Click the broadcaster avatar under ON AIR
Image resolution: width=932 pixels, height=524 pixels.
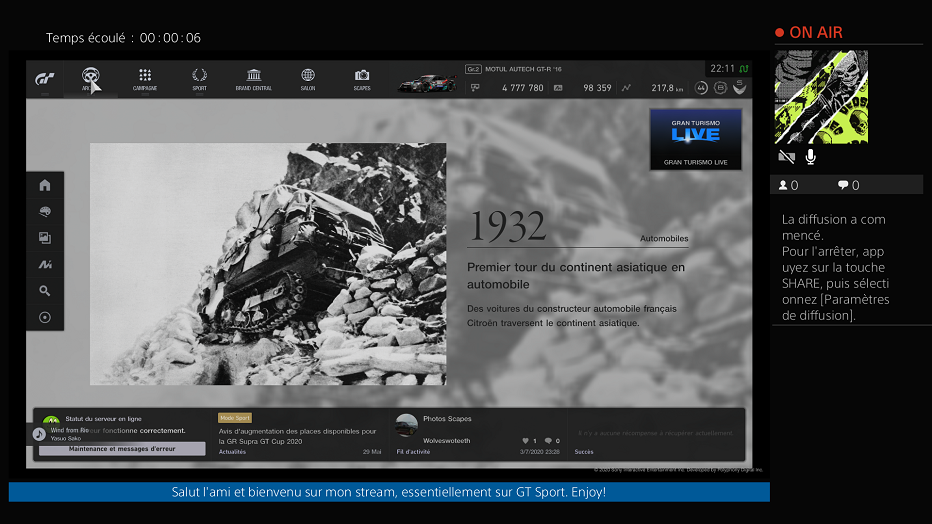coord(821,97)
